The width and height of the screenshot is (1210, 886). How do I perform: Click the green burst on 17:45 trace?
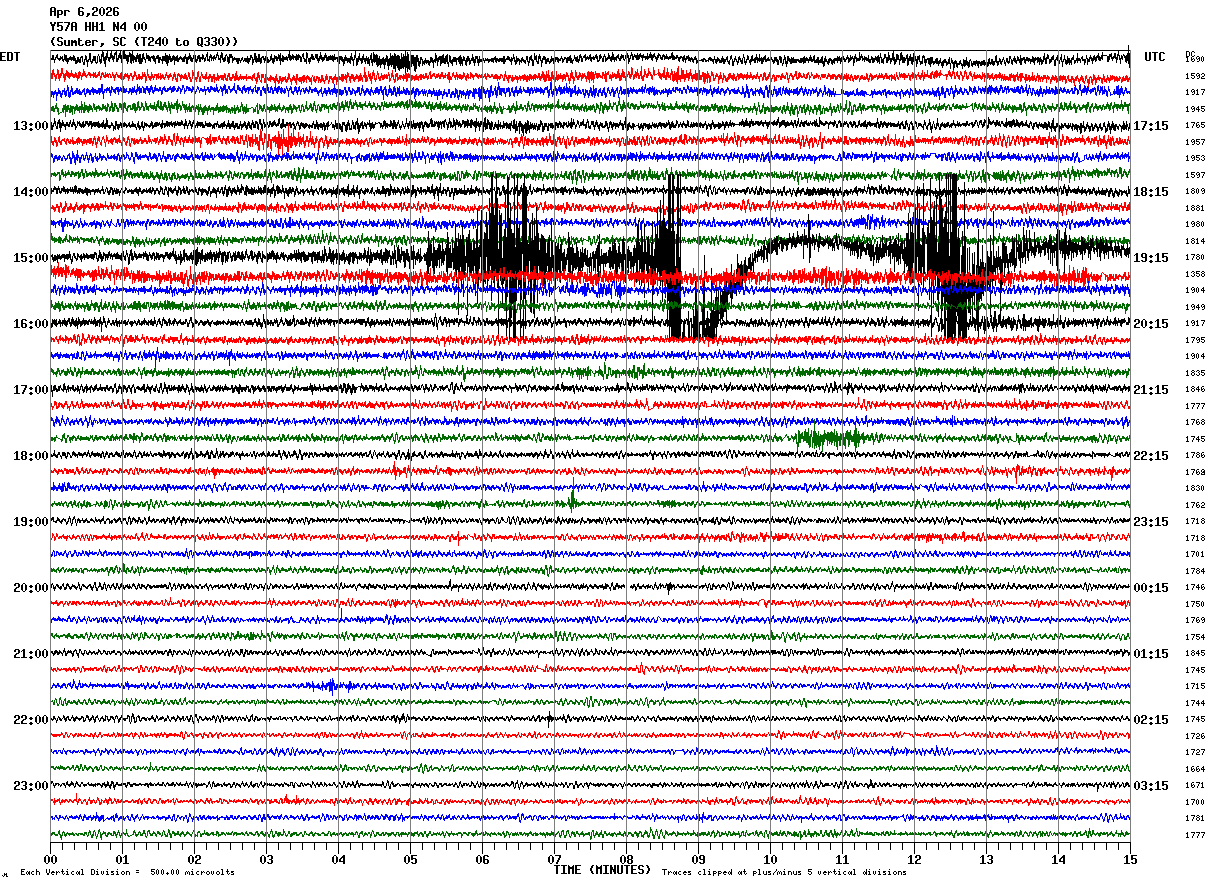[830, 437]
